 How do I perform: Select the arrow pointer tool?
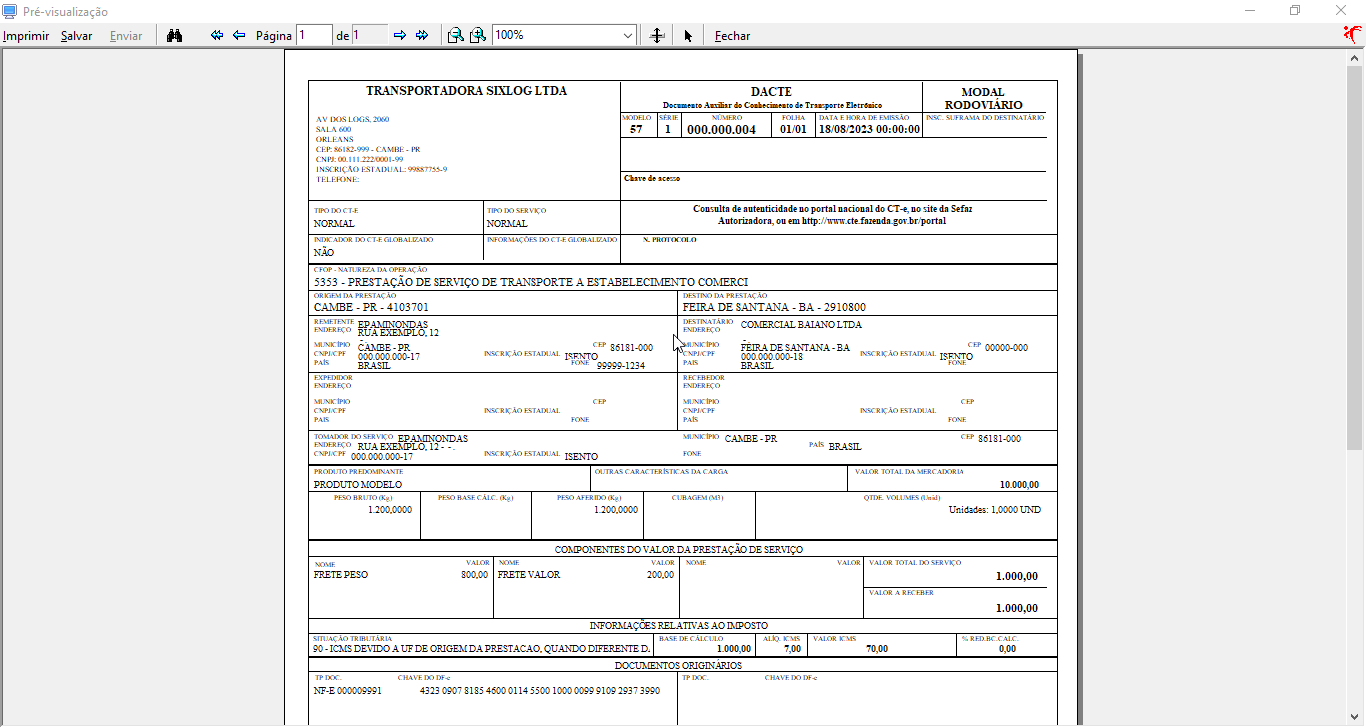pyautogui.click(x=688, y=36)
